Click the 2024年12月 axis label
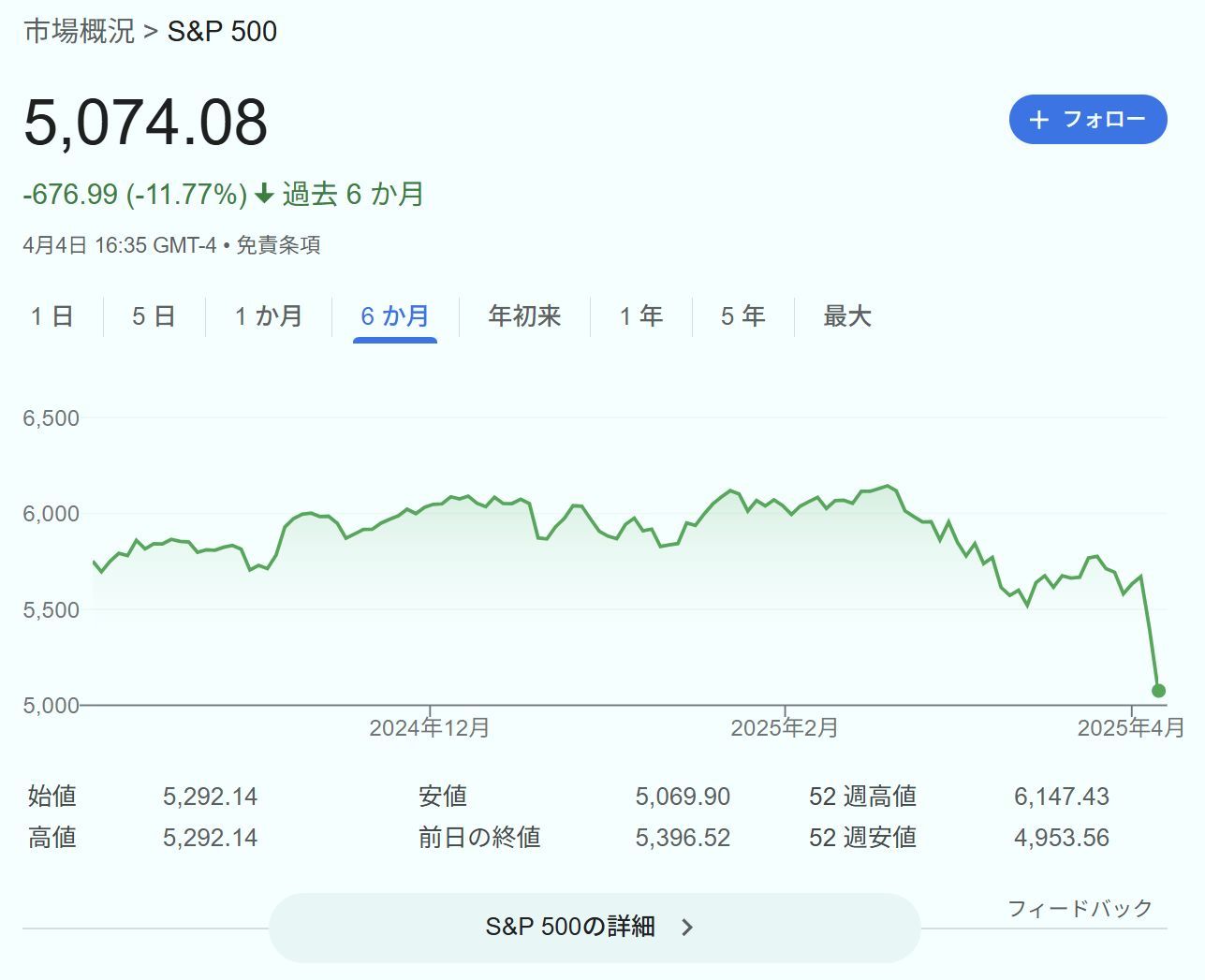The image size is (1205, 980). click(x=430, y=727)
